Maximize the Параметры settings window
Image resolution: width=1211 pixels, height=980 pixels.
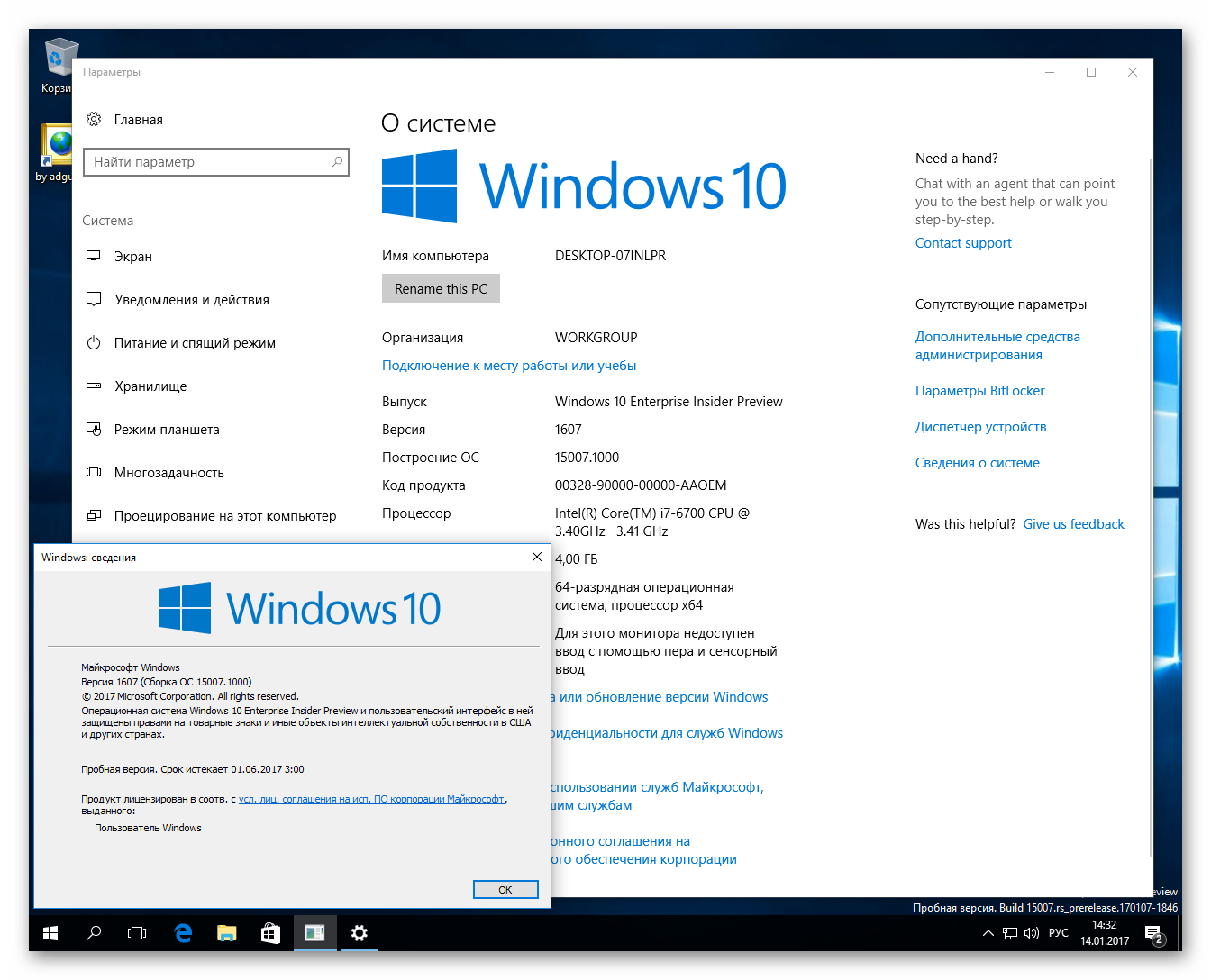pyautogui.click(x=1091, y=72)
